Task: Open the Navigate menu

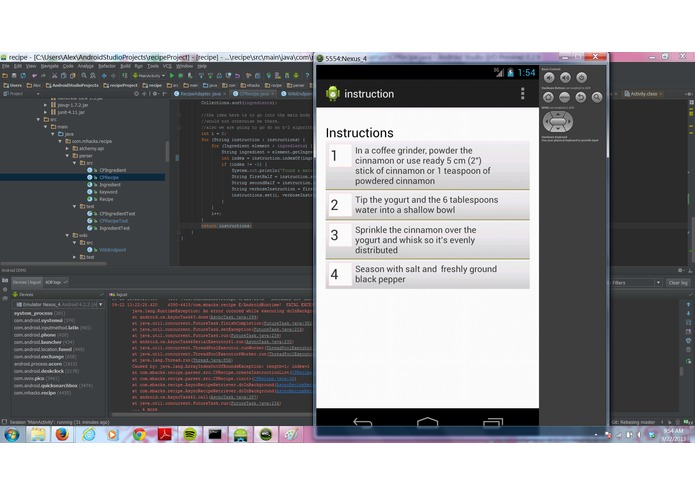Action: (x=49, y=66)
